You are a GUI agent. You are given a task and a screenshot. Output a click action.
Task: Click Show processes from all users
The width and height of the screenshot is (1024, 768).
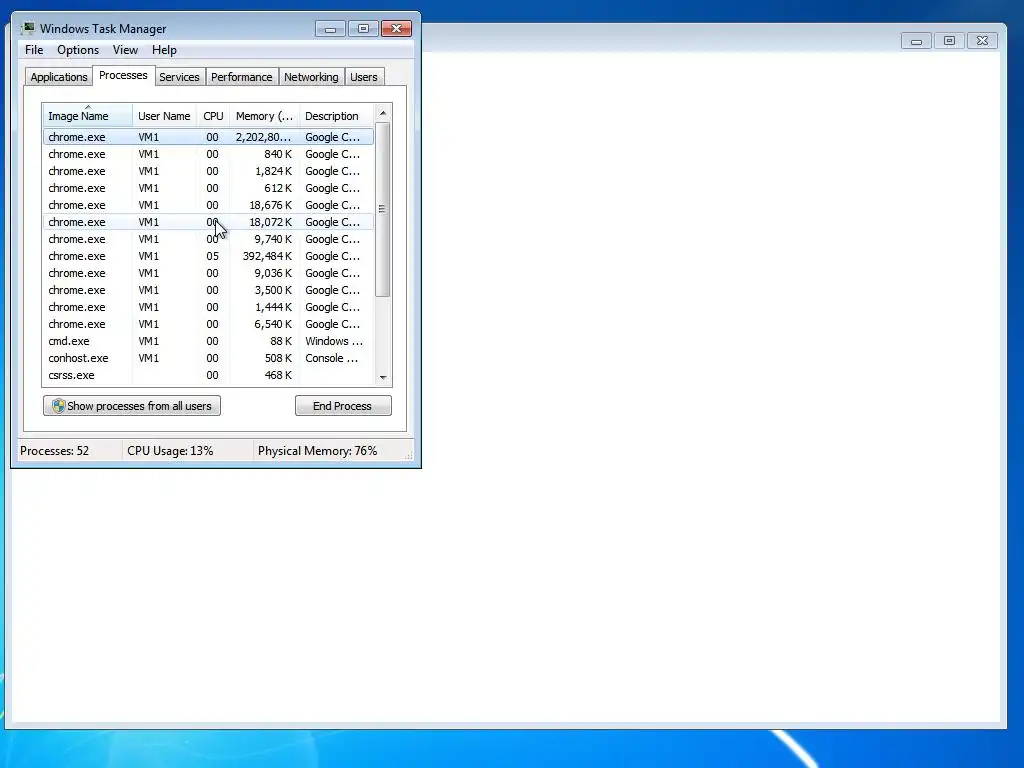[x=132, y=406]
